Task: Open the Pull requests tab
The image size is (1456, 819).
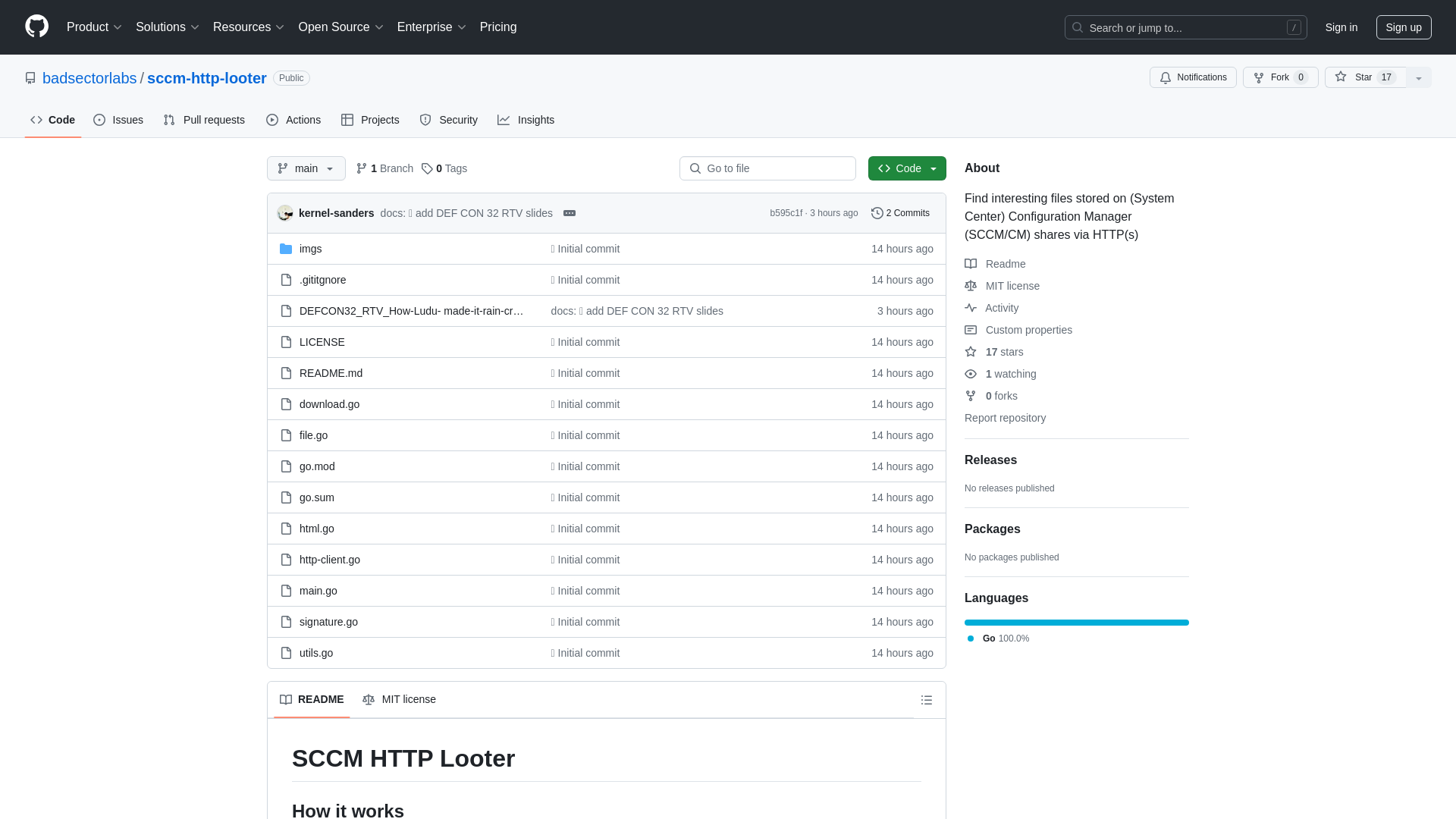Action: pyautogui.click(x=204, y=120)
